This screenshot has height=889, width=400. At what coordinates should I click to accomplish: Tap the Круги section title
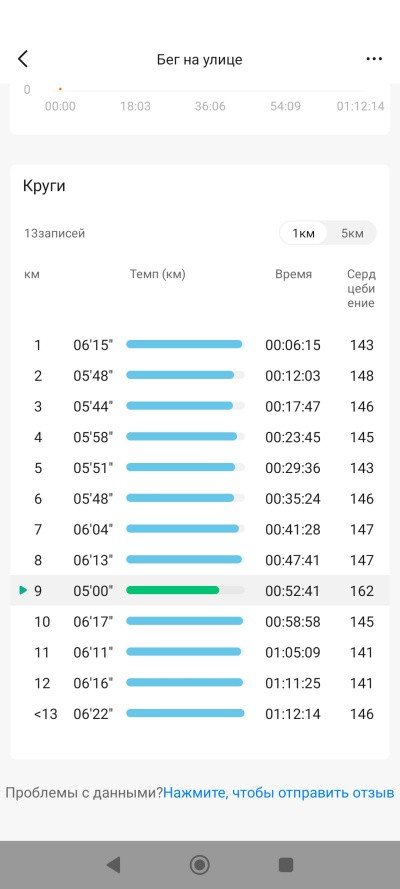[44, 186]
